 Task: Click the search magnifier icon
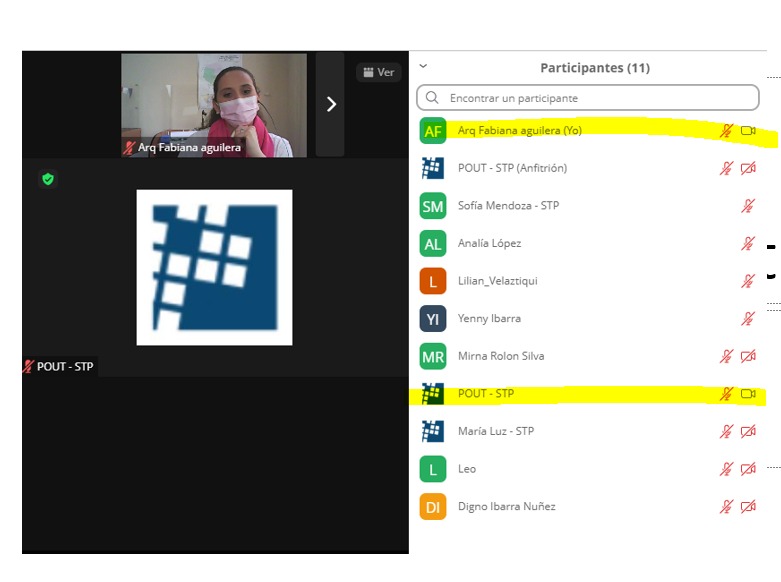(x=432, y=98)
